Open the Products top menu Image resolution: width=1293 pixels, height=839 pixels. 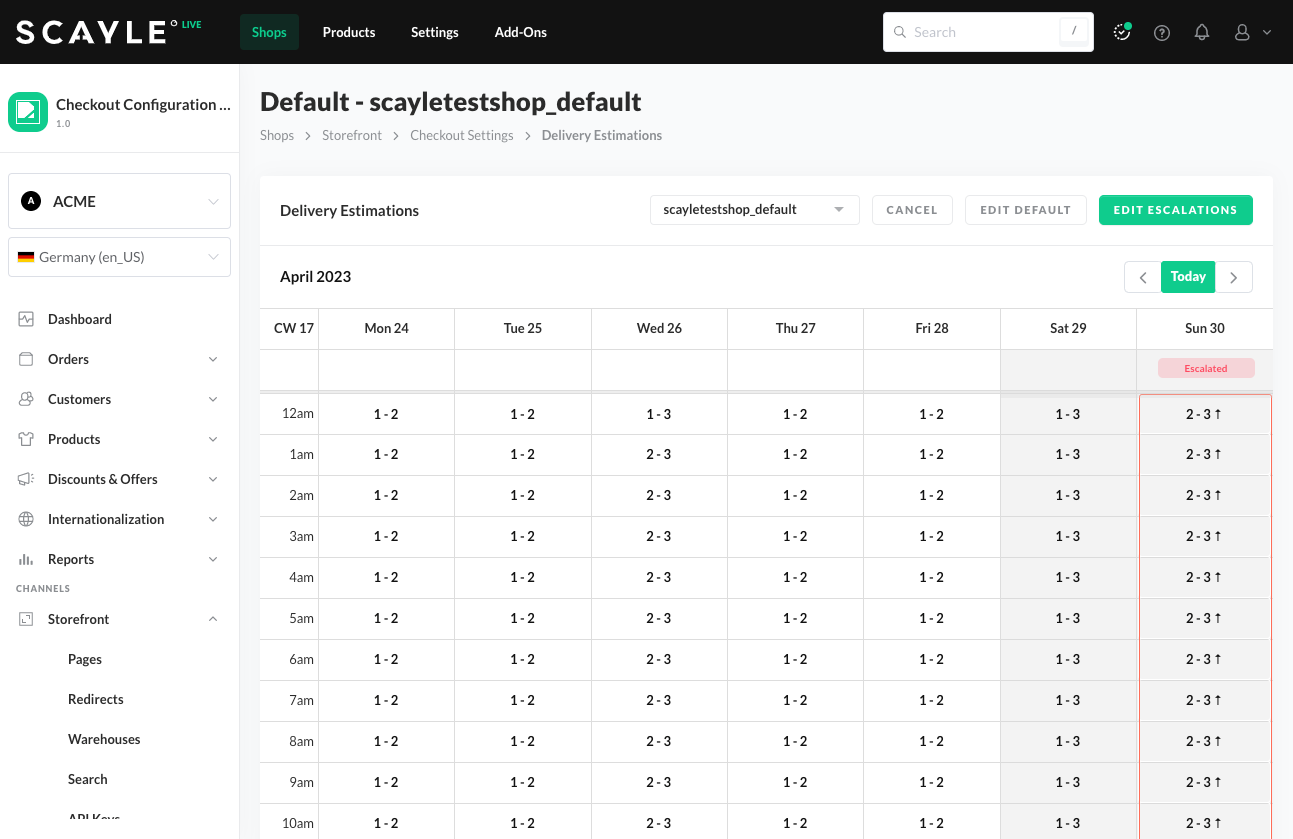click(349, 32)
